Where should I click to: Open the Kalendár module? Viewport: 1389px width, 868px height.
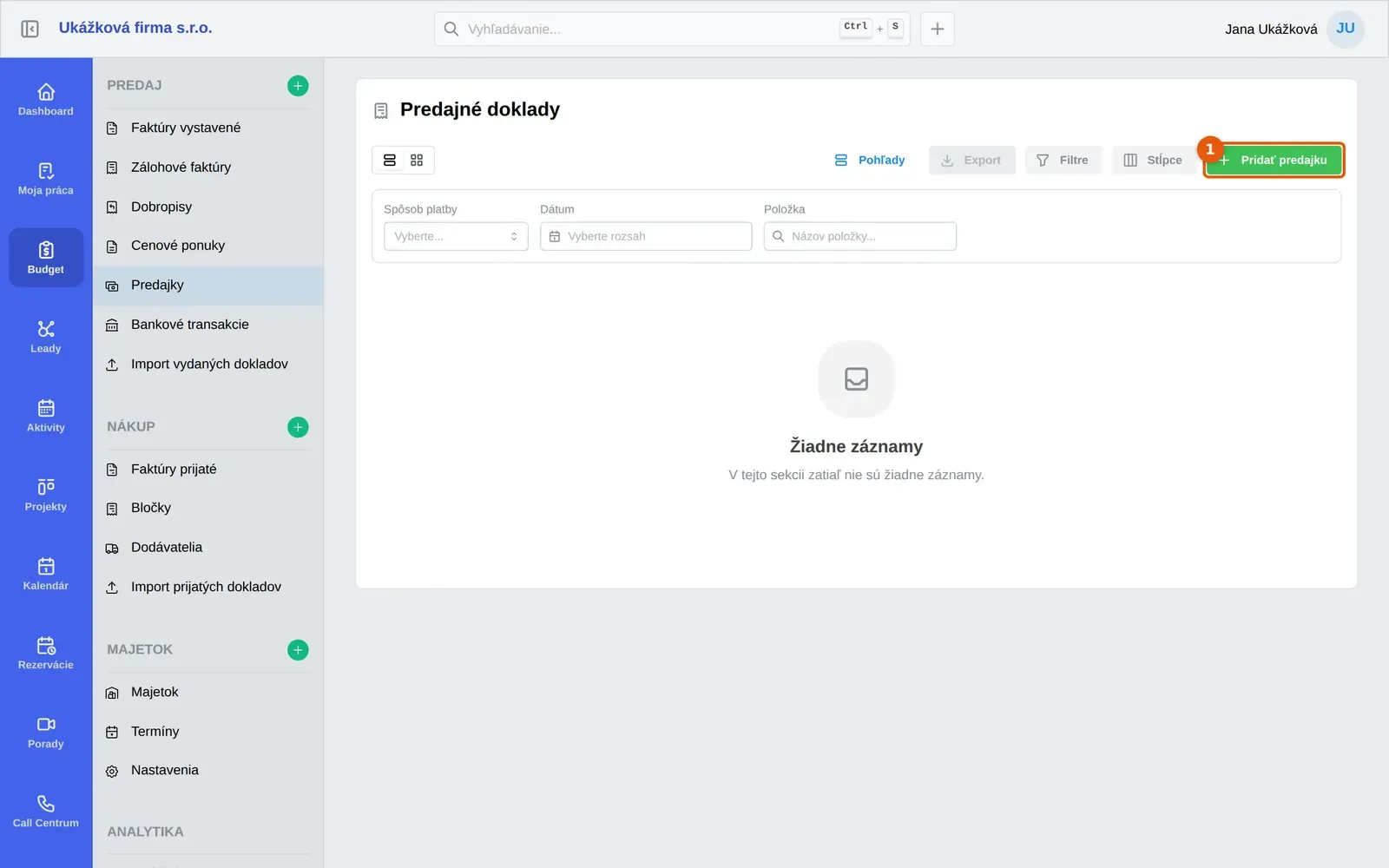46,574
